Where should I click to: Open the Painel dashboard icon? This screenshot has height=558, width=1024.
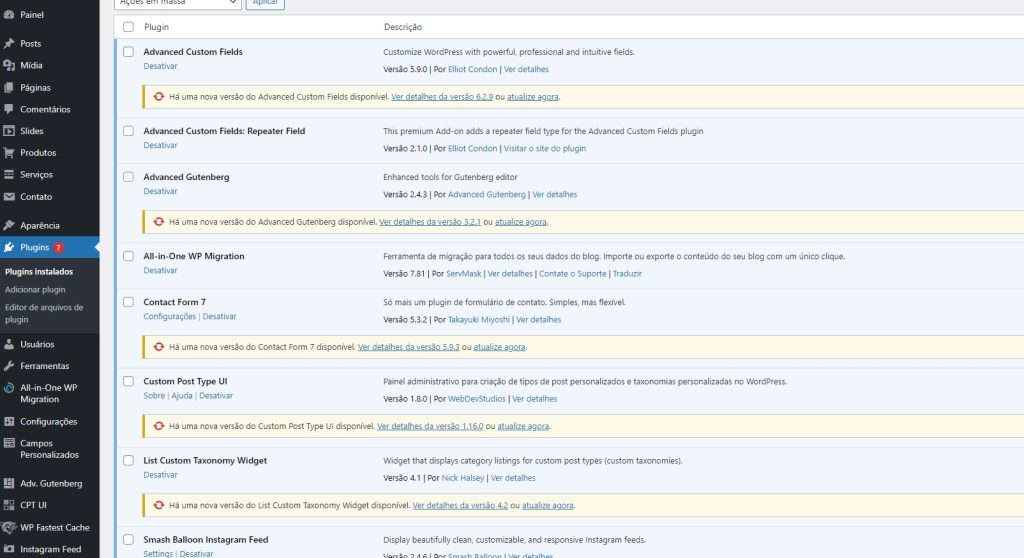pyautogui.click(x=8, y=14)
